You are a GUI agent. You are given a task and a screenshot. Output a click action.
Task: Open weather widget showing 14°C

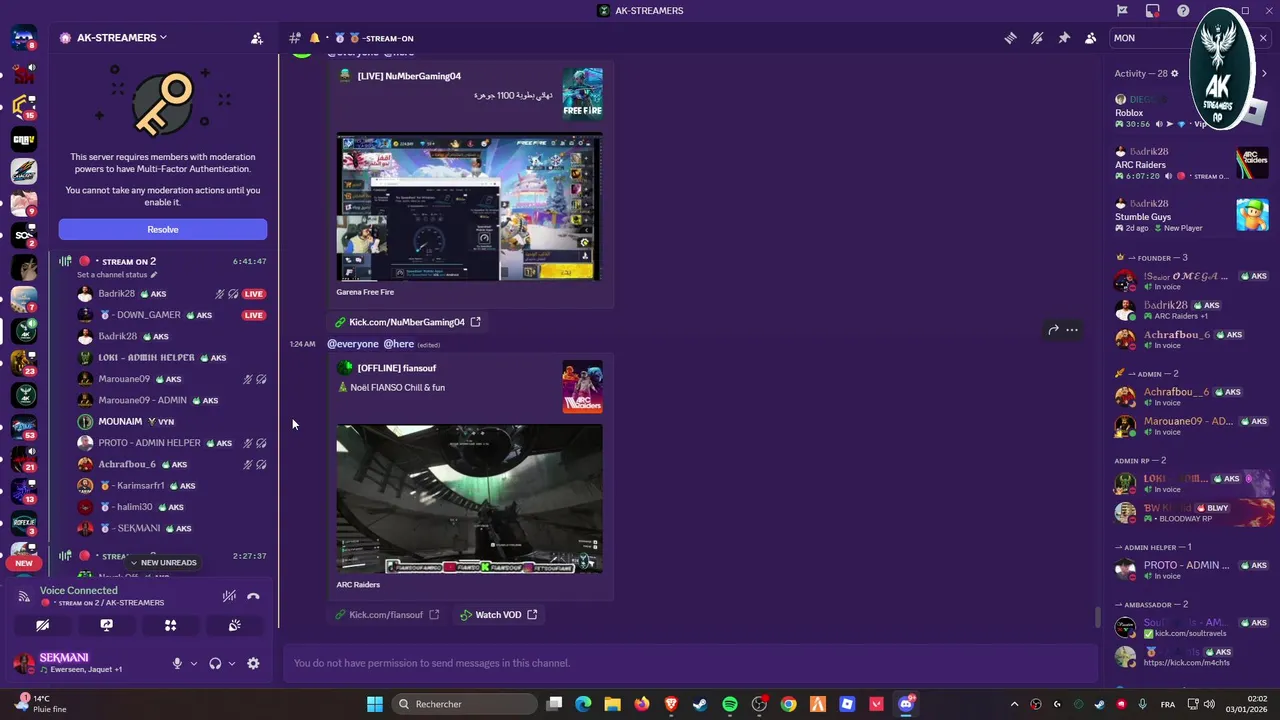pyautogui.click(x=42, y=704)
